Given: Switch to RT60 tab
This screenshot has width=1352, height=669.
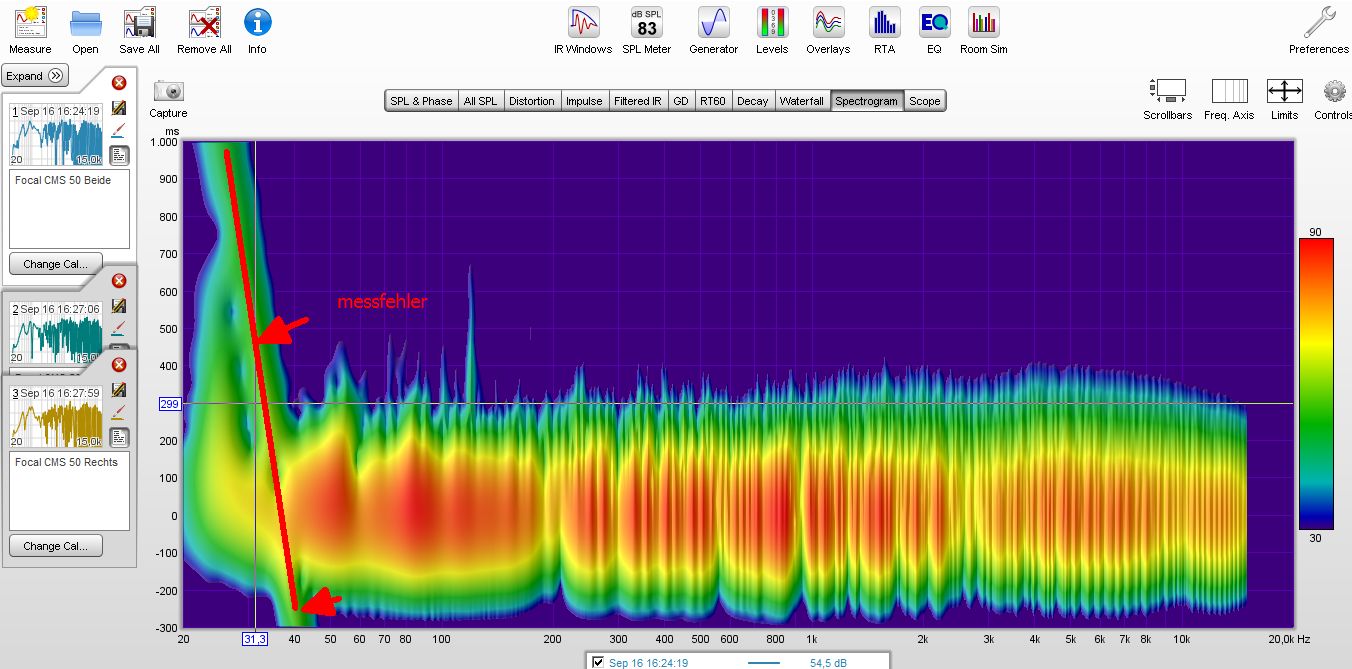Looking at the screenshot, I should tap(713, 101).
